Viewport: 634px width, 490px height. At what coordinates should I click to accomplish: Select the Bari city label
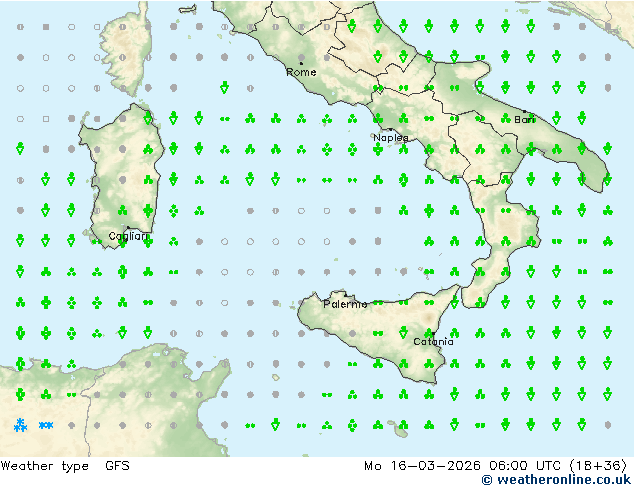click(524, 119)
